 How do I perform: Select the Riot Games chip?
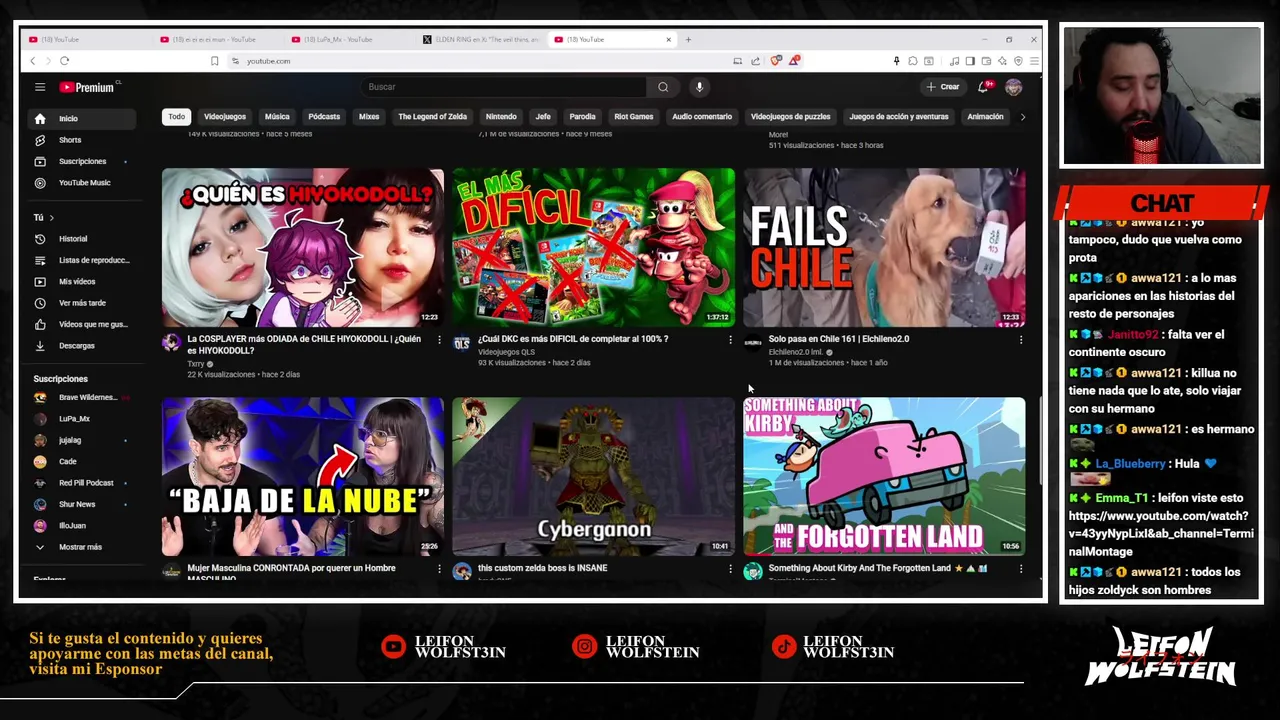click(x=633, y=117)
